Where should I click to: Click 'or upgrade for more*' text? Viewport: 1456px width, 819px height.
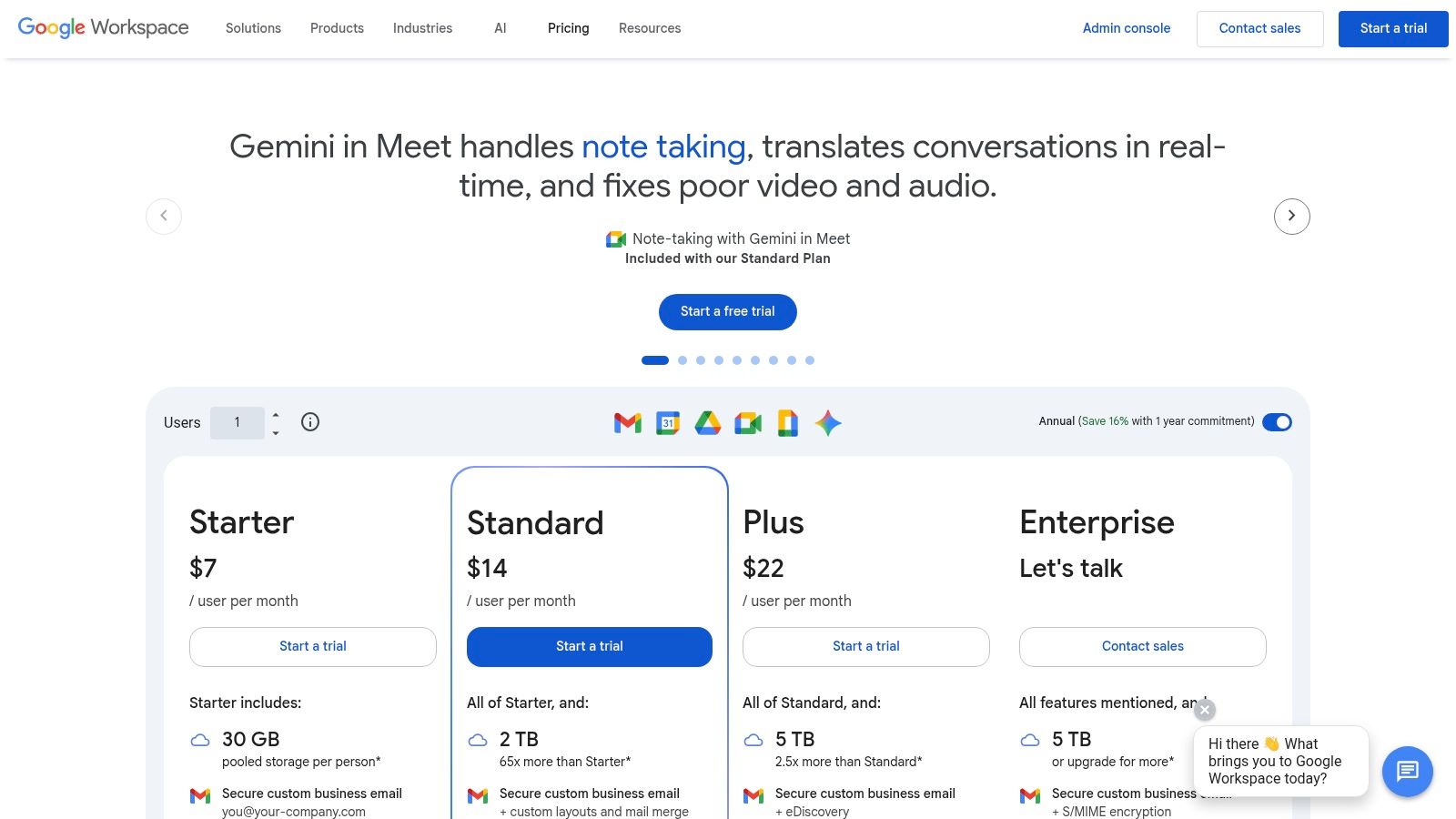1113,762
